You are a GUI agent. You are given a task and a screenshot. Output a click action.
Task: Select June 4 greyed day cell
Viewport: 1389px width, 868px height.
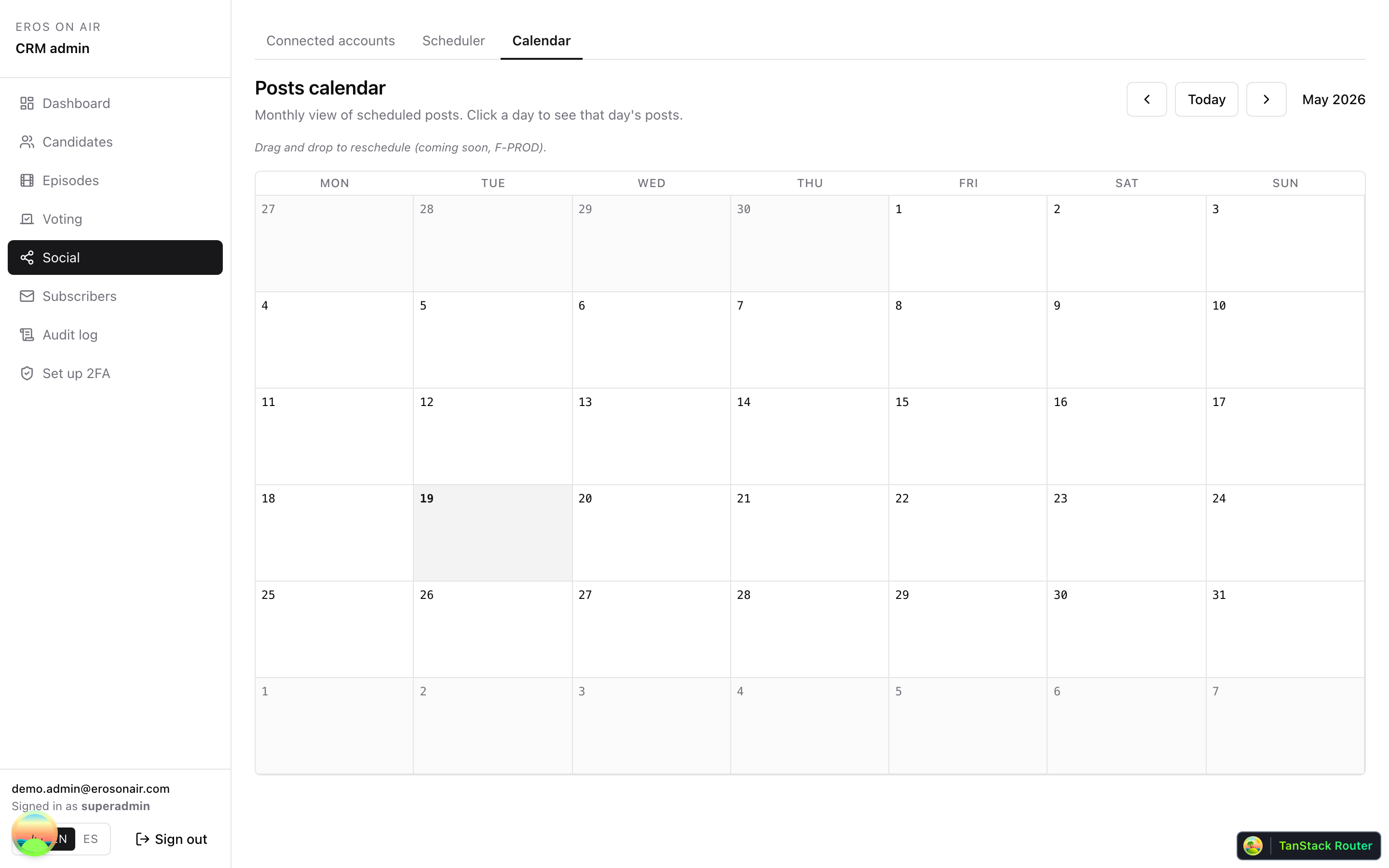[x=809, y=726]
